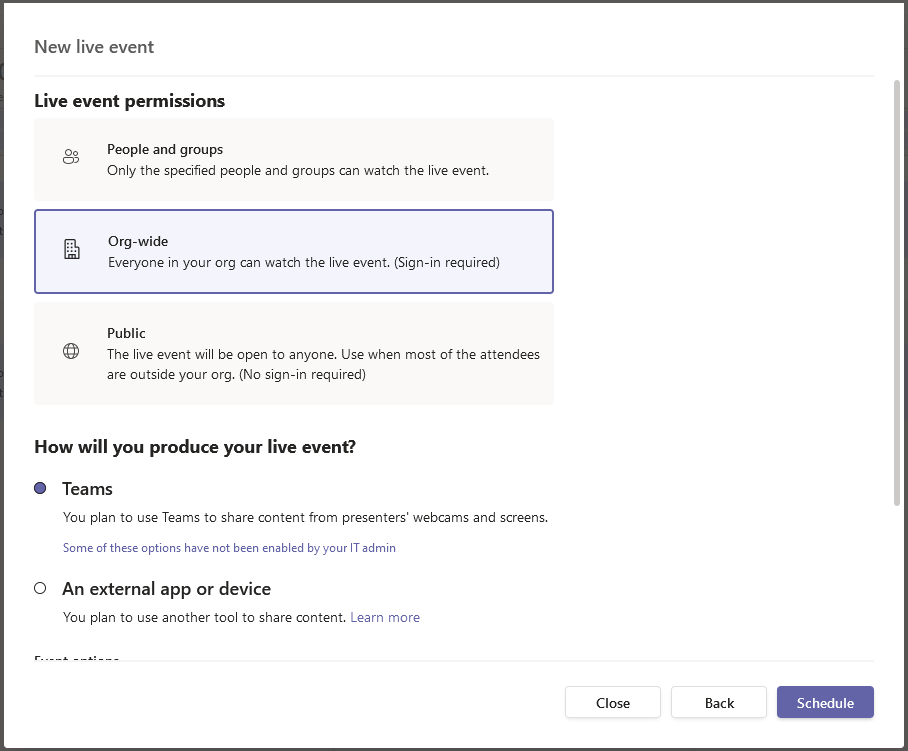Viewport: 908px width, 751px height.
Task: Choose the "People and groups" permission title
Action: click(165, 149)
